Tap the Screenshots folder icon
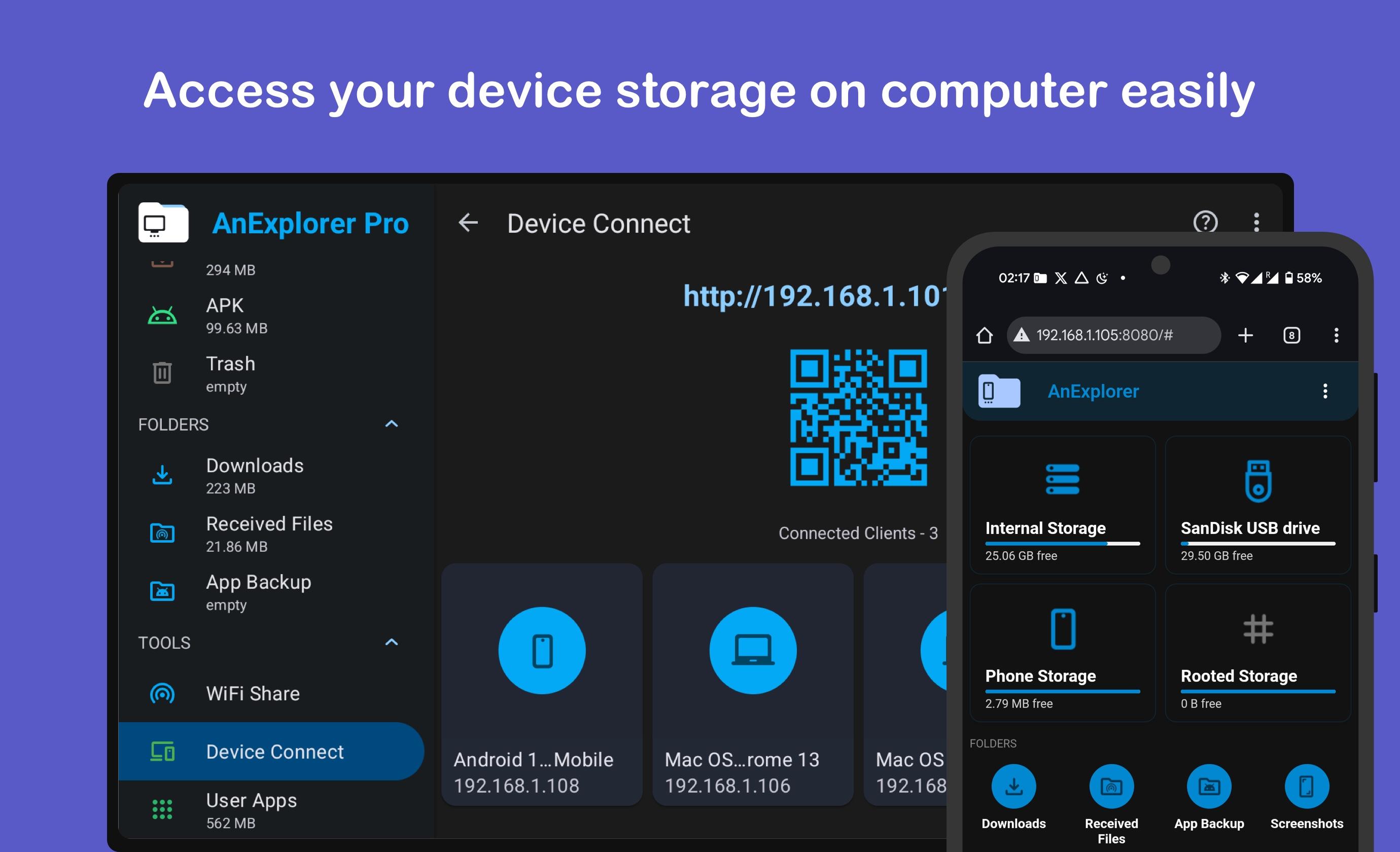This screenshot has width=1400, height=852. [x=1306, y=786]
